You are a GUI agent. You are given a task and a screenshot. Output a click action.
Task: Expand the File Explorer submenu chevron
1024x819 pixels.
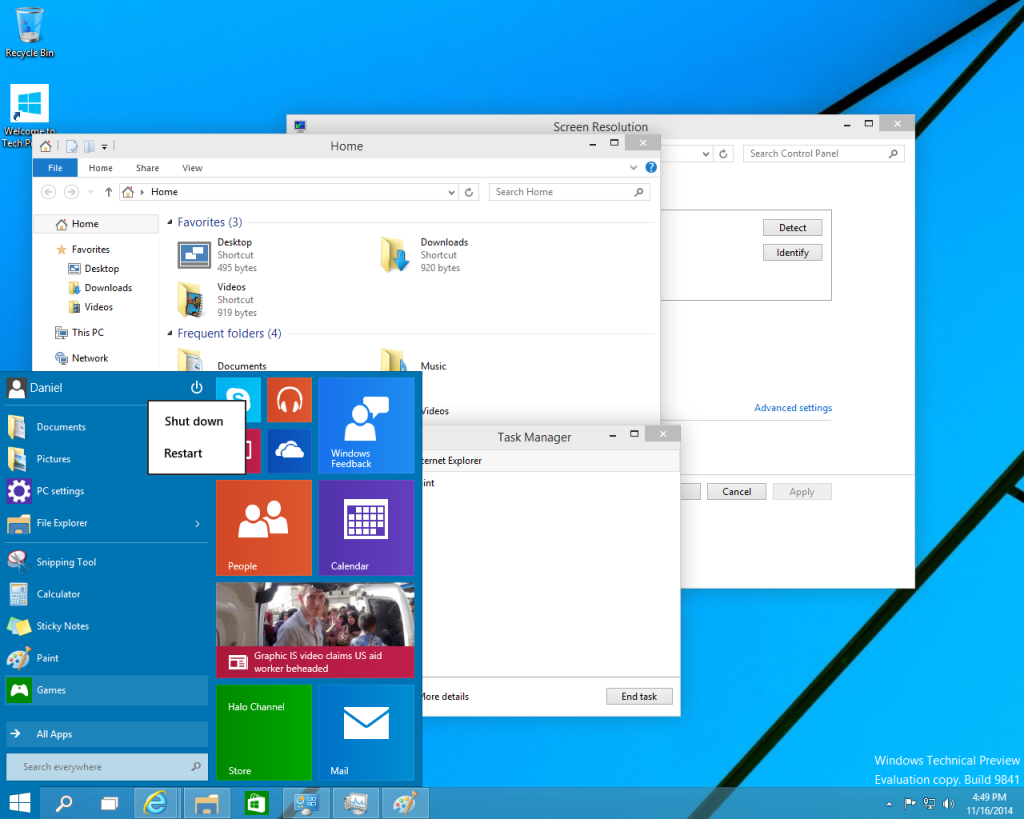199,523
